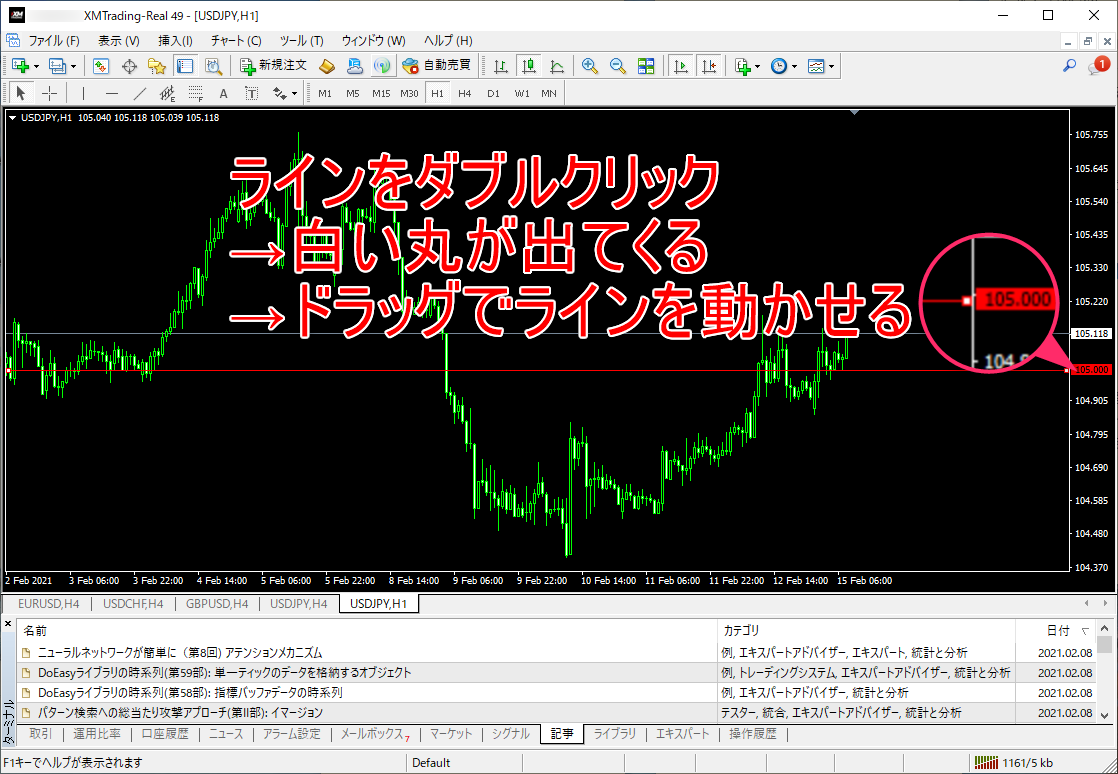
Task: Open the ファイル (F) menu
Action: pyautogui.click(x=53, y=41)
